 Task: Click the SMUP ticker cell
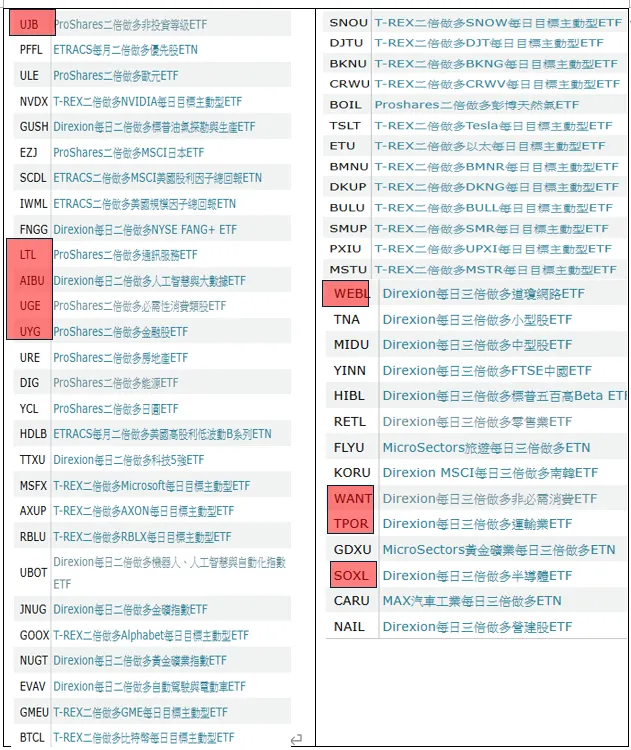[348, 229]
